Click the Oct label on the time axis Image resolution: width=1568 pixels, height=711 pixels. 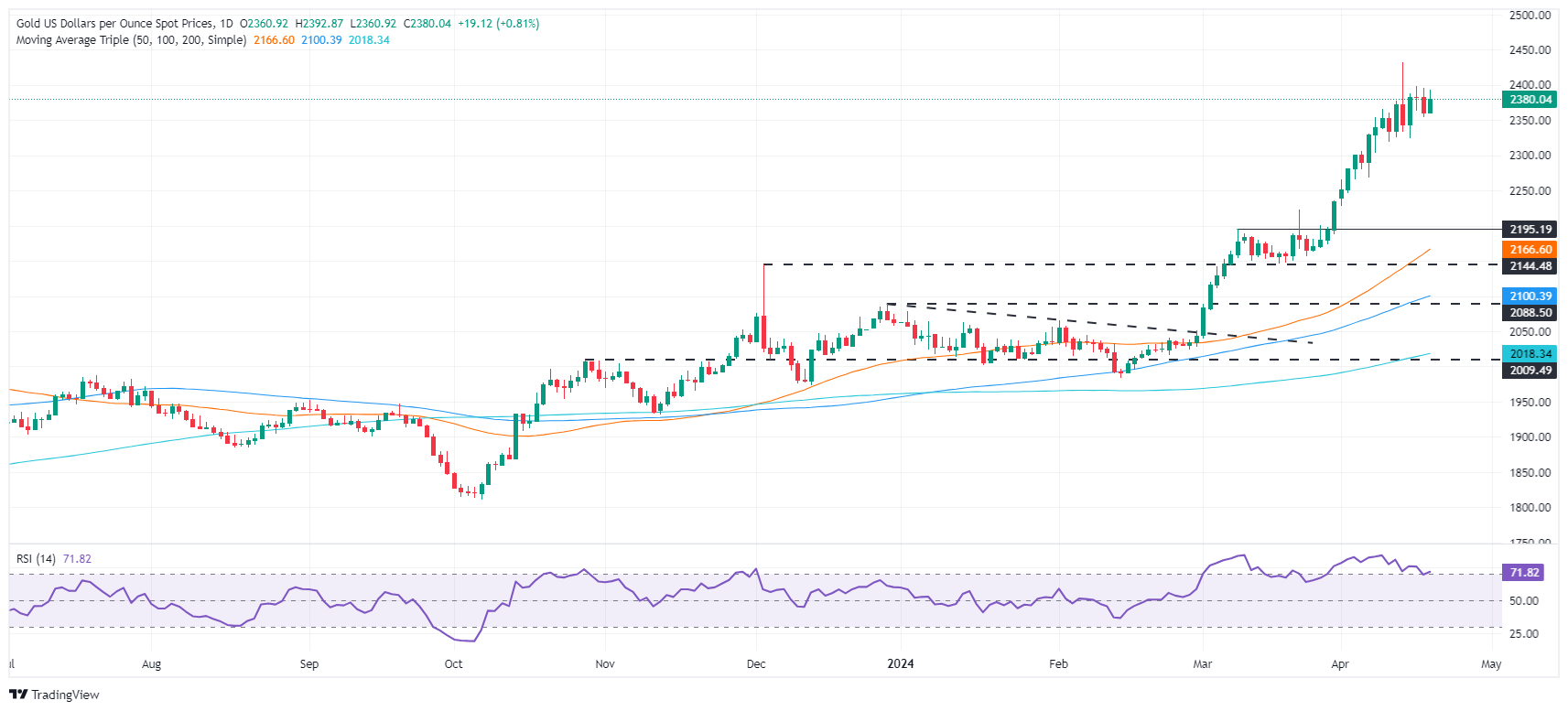[x=453, y=663]
